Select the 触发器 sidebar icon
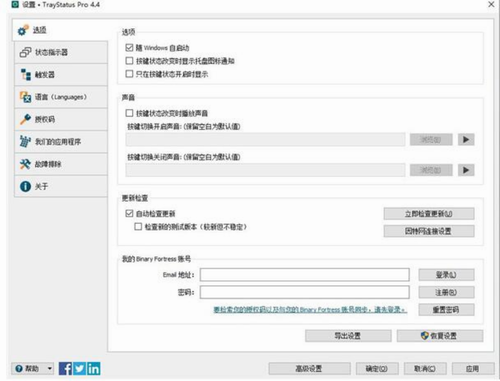 click(x=26, y=75)
